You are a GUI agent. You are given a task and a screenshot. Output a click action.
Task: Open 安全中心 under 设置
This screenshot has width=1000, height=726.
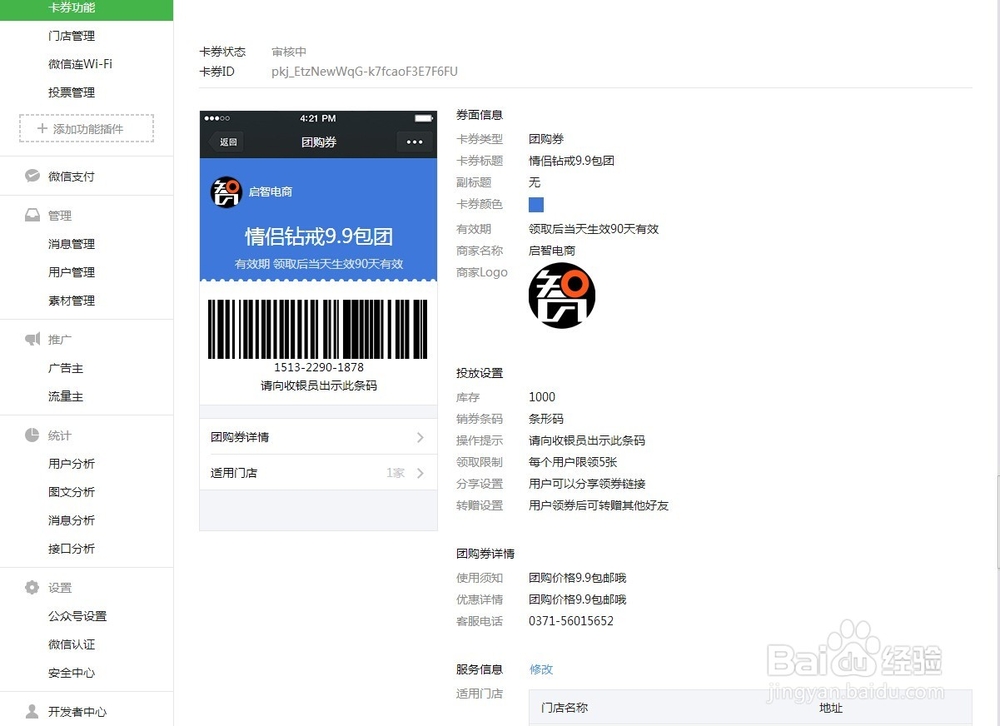70,673
